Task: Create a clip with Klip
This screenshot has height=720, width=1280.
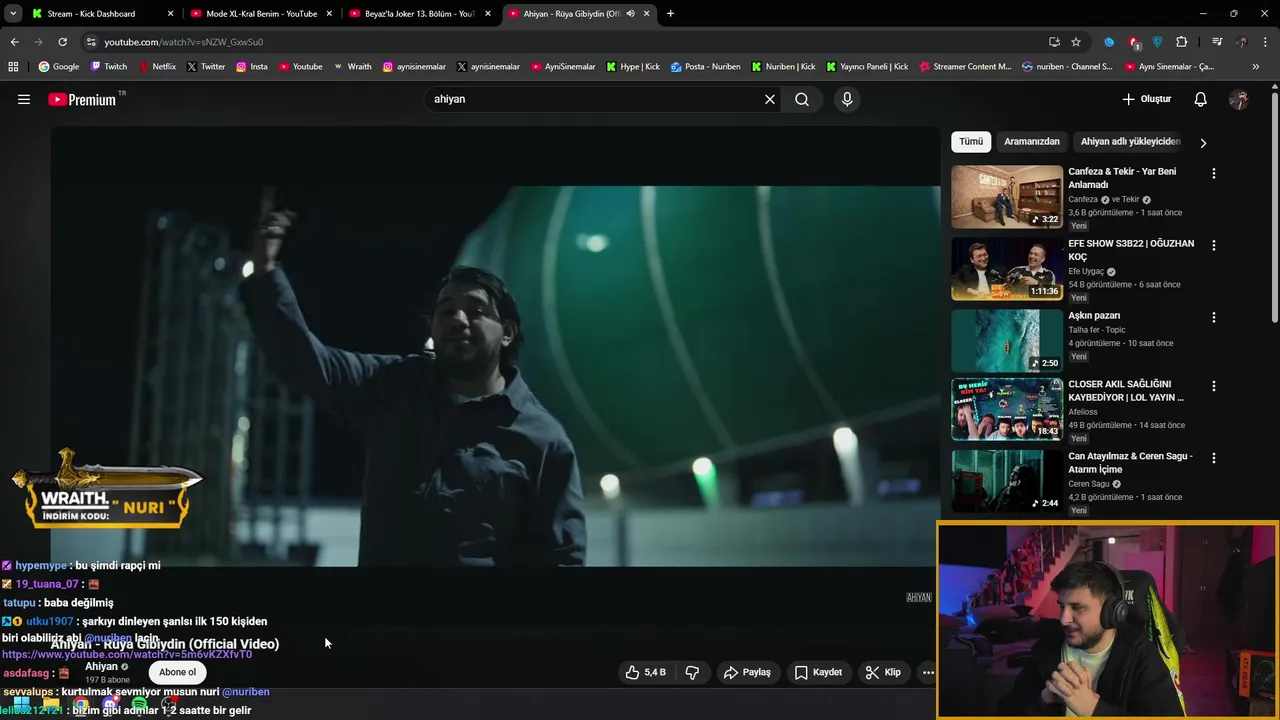Action: [883, 672]
